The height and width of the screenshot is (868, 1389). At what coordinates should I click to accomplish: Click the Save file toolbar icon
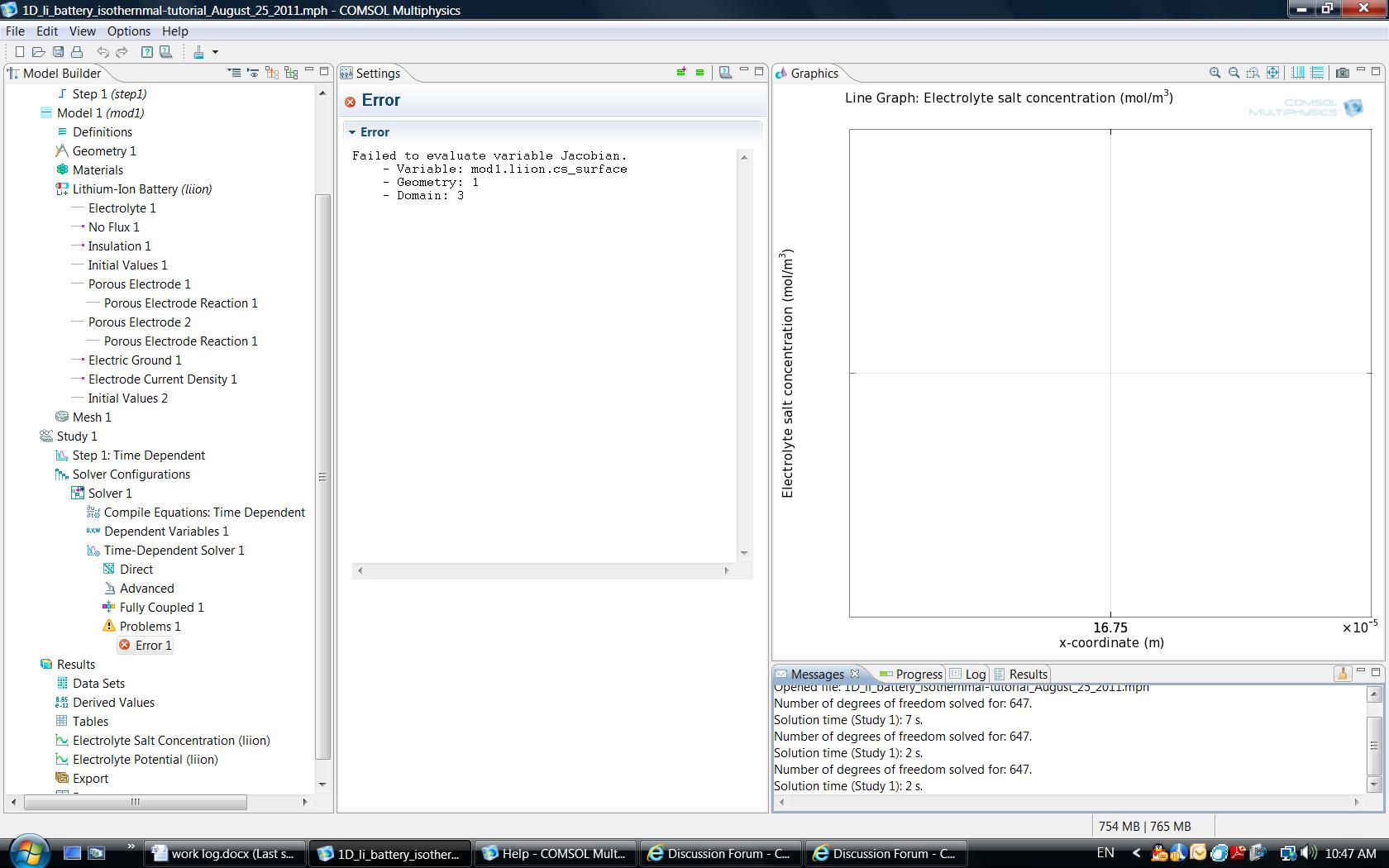tap(58, 52)
